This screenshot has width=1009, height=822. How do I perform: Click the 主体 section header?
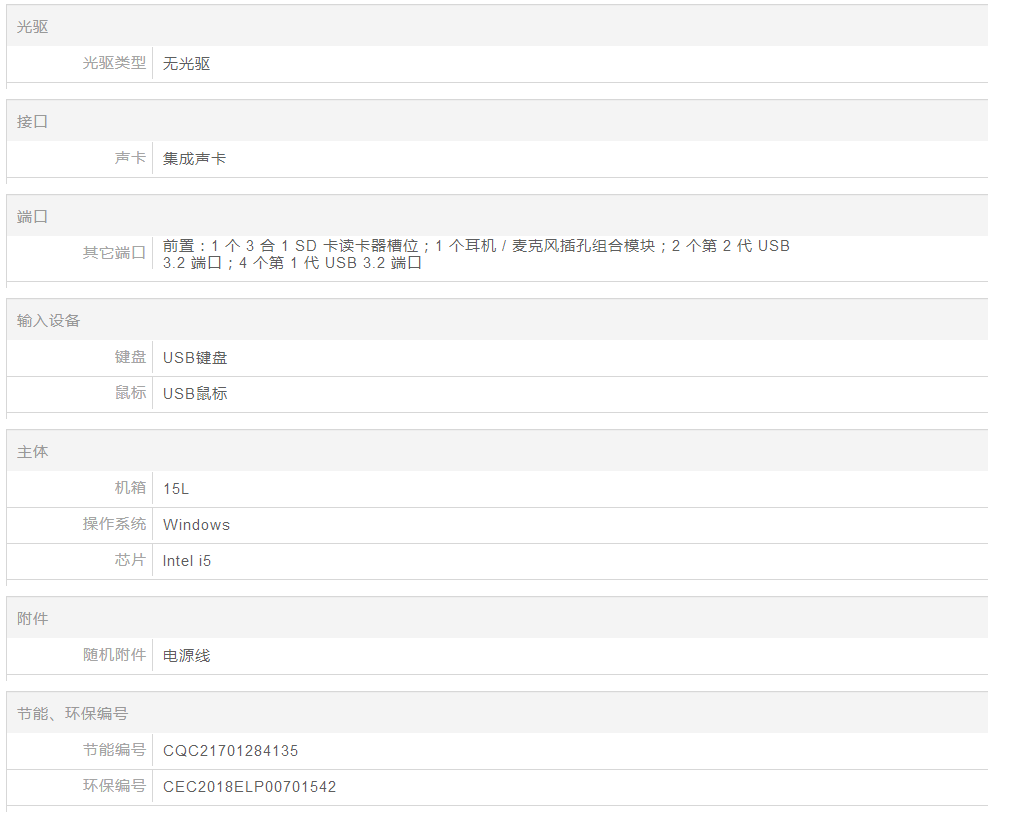[33, 452]
